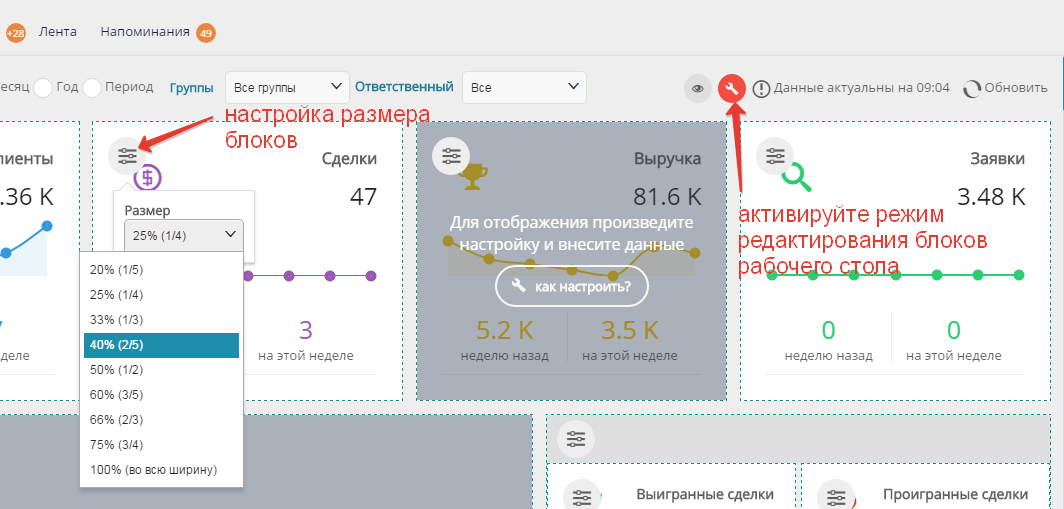
Task: Open settings icon on Проигранные сделки block
Action: point(836,498)
